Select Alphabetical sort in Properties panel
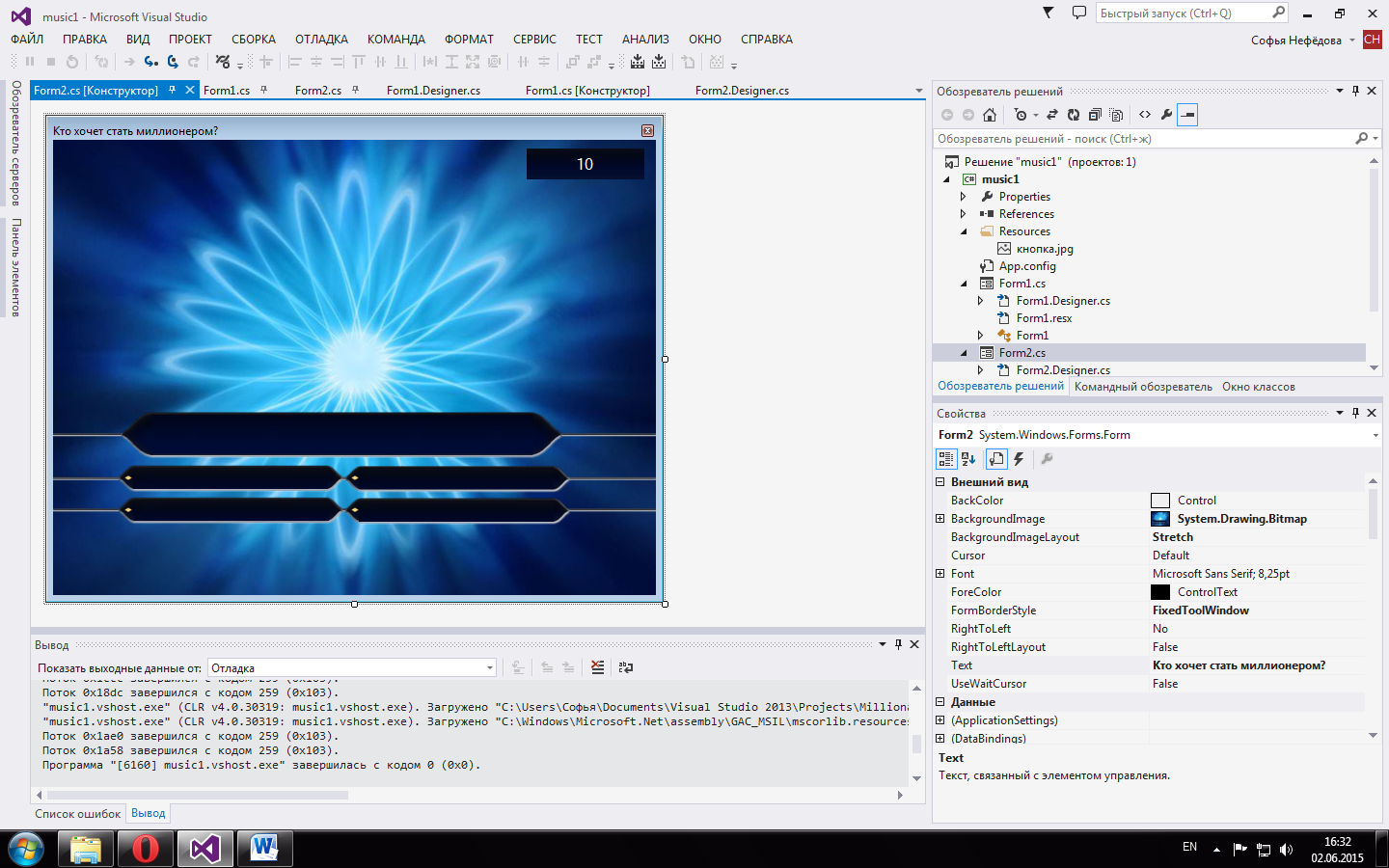The height and width of the screenshot is (868, 1389). [x=968, y=459]
